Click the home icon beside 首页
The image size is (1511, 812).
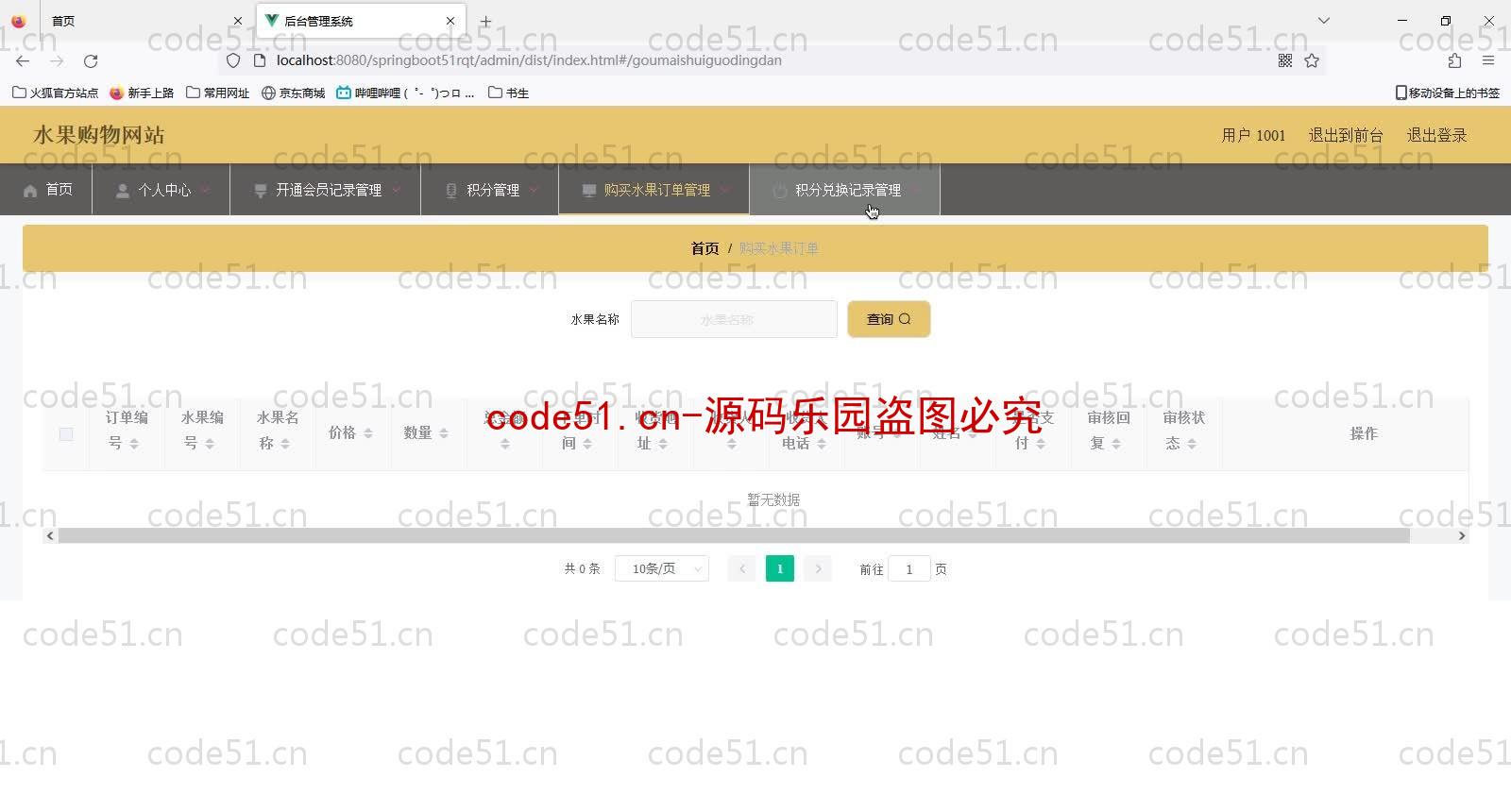[30, 191]
